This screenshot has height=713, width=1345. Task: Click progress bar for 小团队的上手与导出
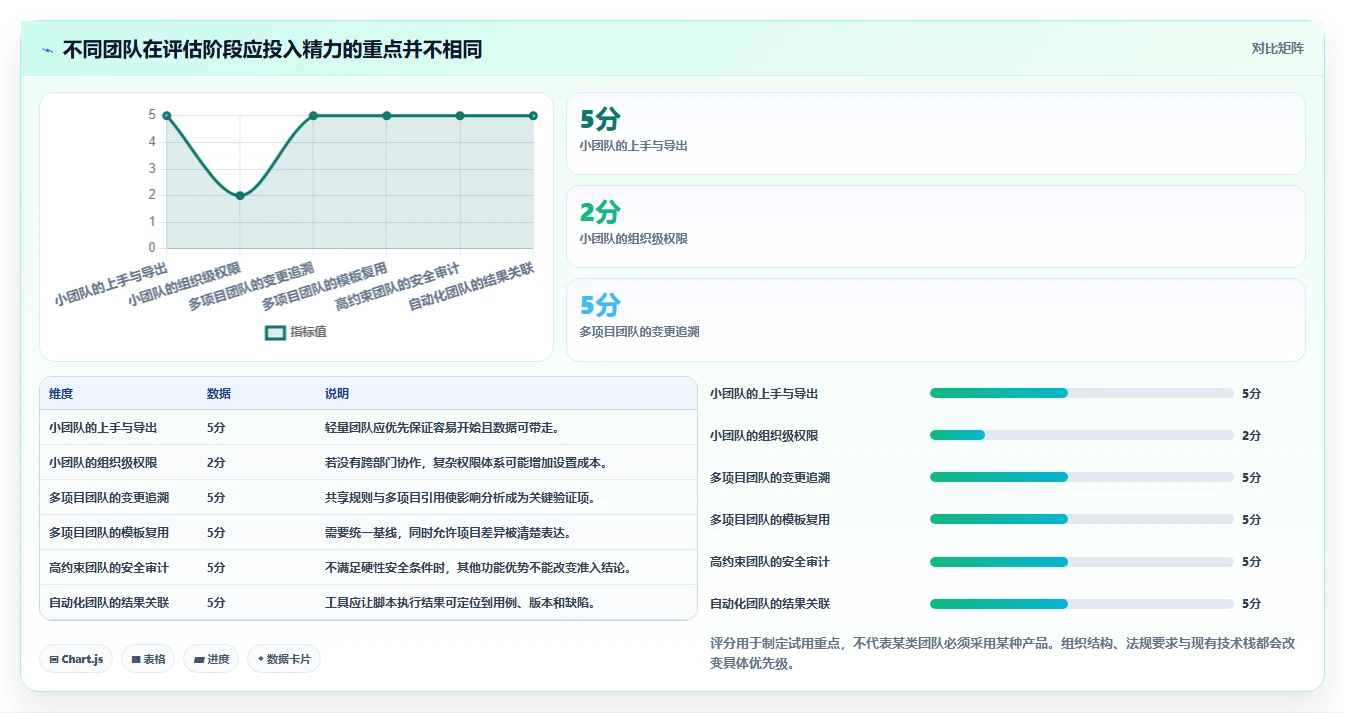(x=1082, y=393)
